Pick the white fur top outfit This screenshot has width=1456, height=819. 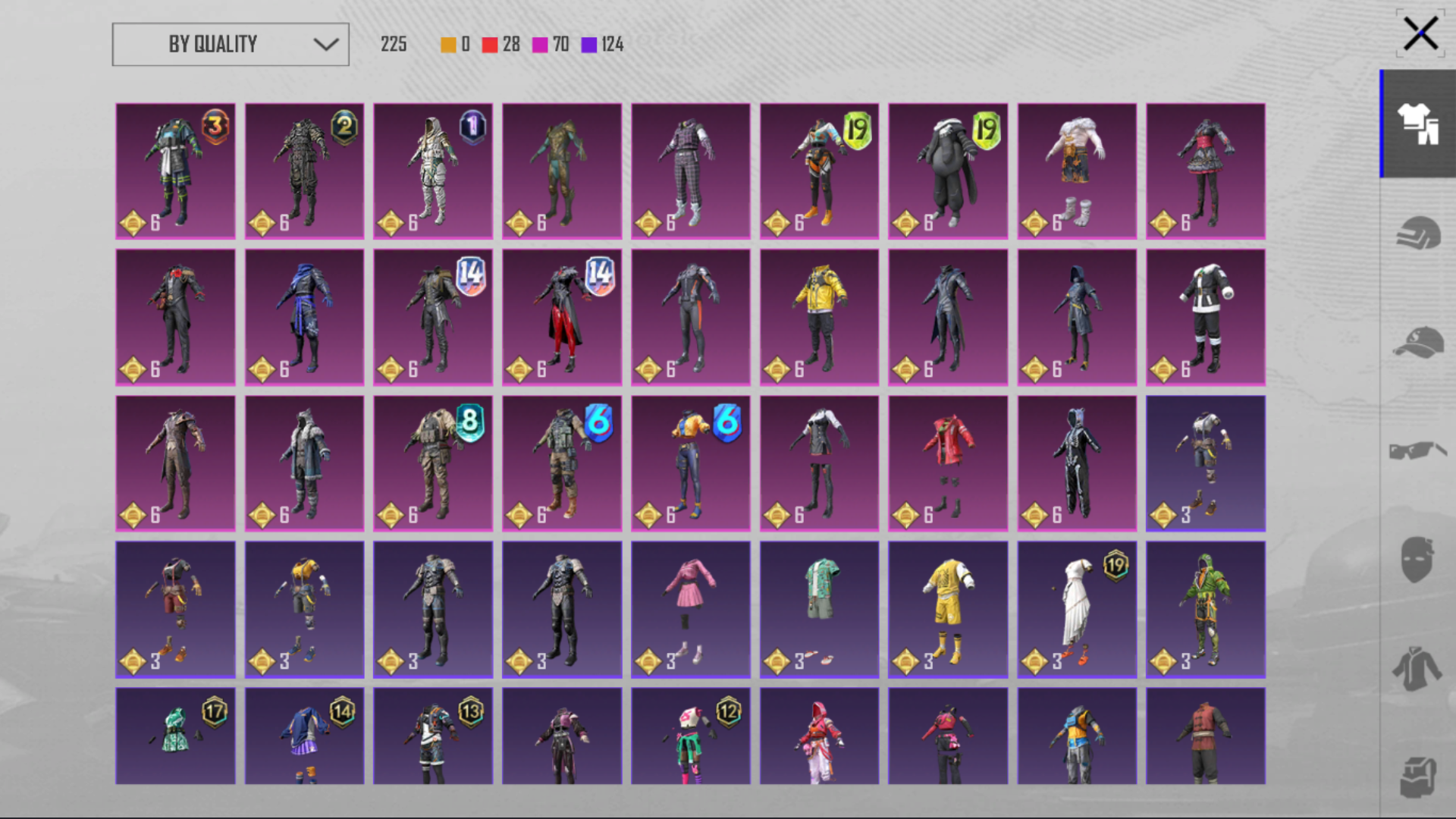point(1077,171)
